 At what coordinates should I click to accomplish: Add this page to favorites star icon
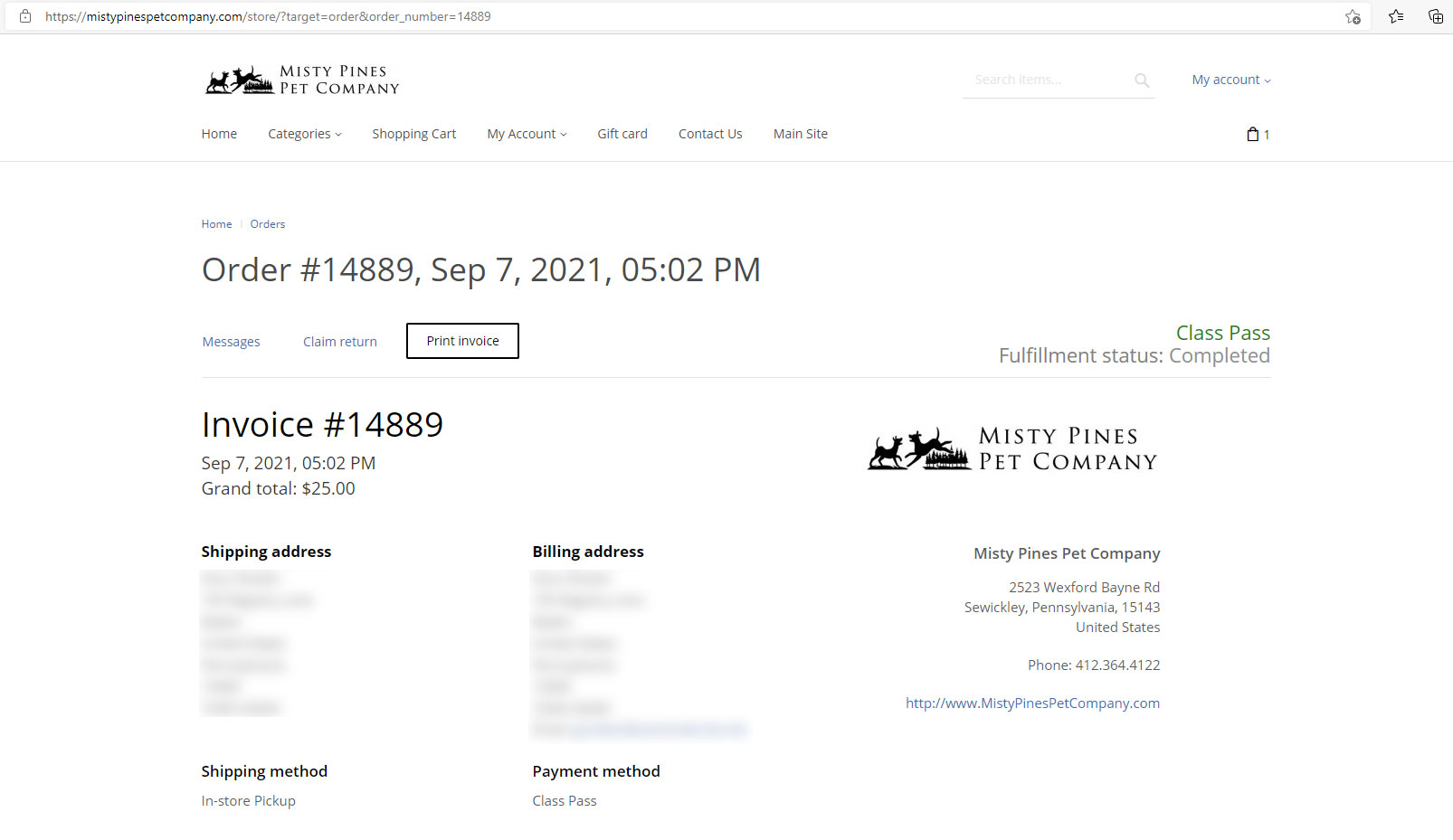1353,16
